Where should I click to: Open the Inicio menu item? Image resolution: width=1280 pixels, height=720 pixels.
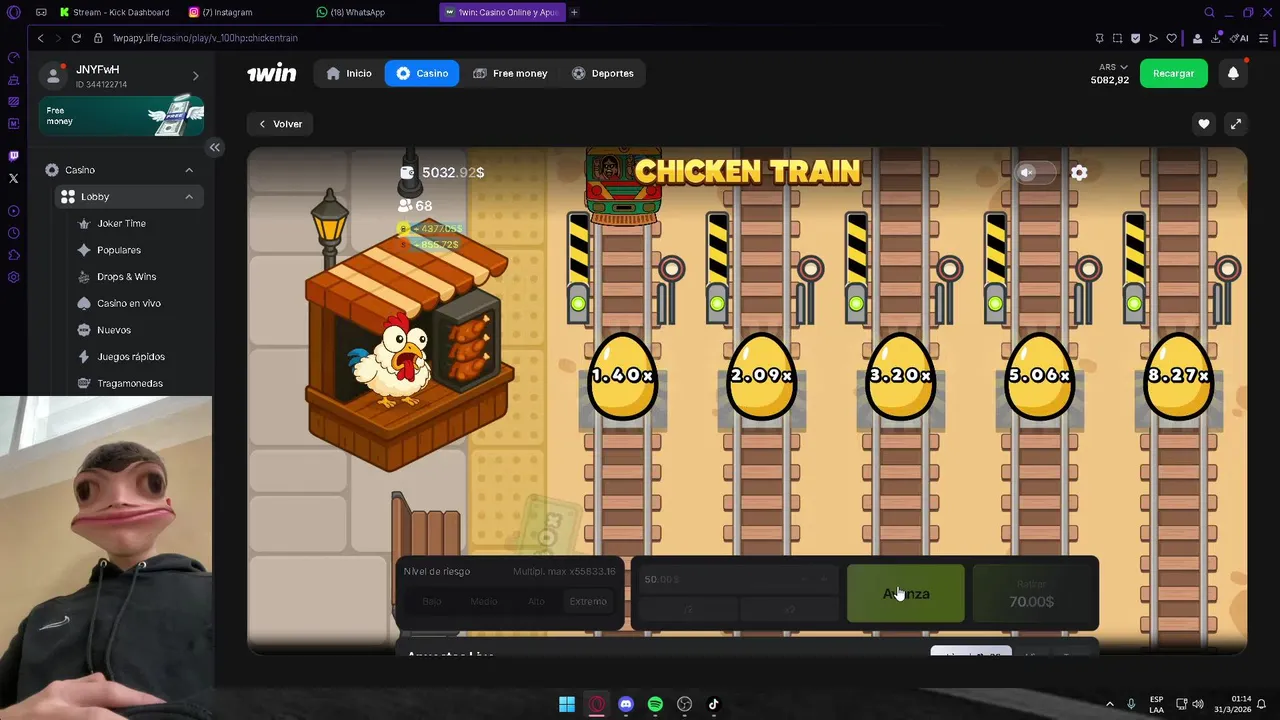[349, 73]
